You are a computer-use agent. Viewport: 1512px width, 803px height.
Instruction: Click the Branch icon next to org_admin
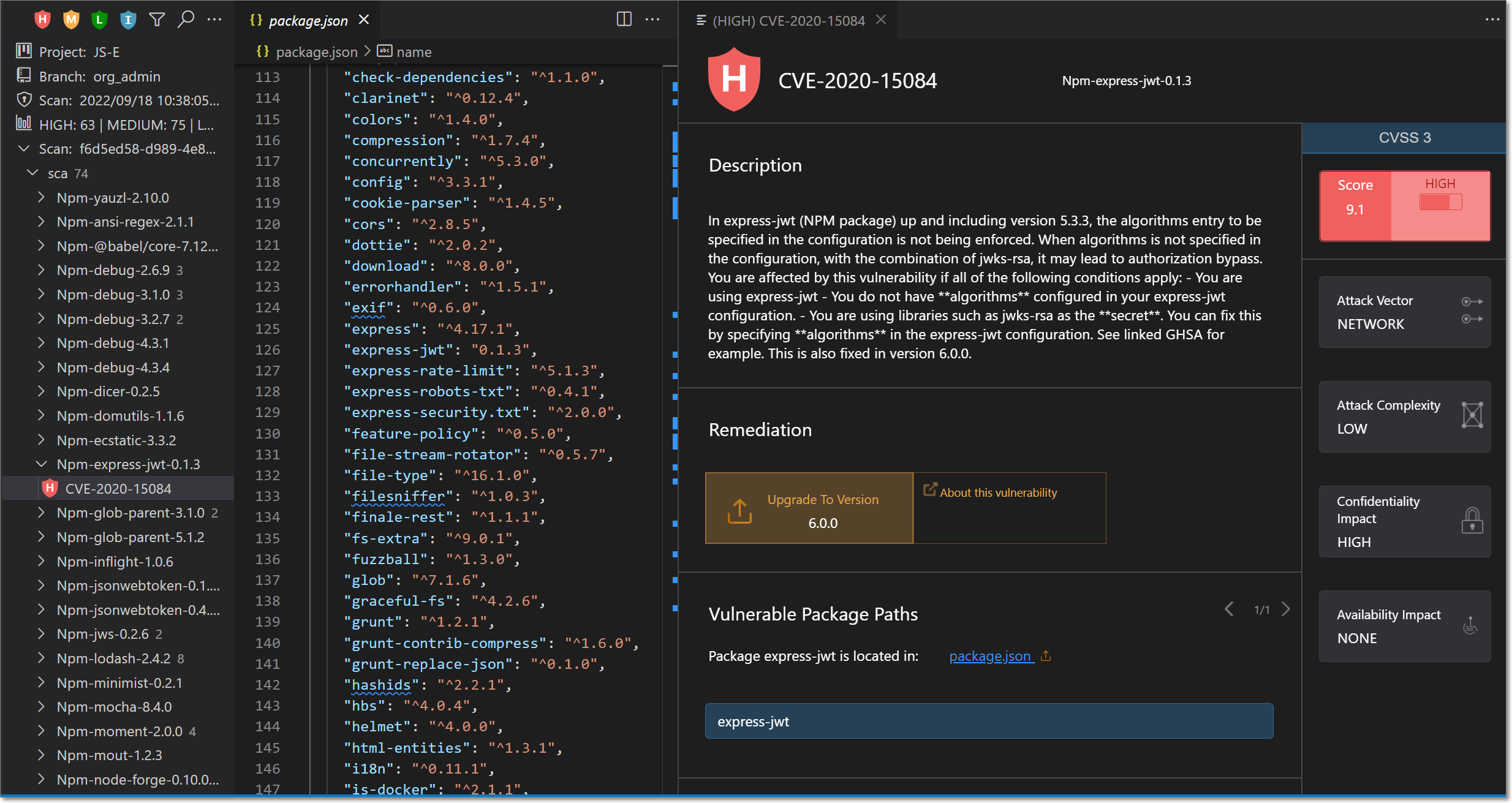click(x=24, y=75)
